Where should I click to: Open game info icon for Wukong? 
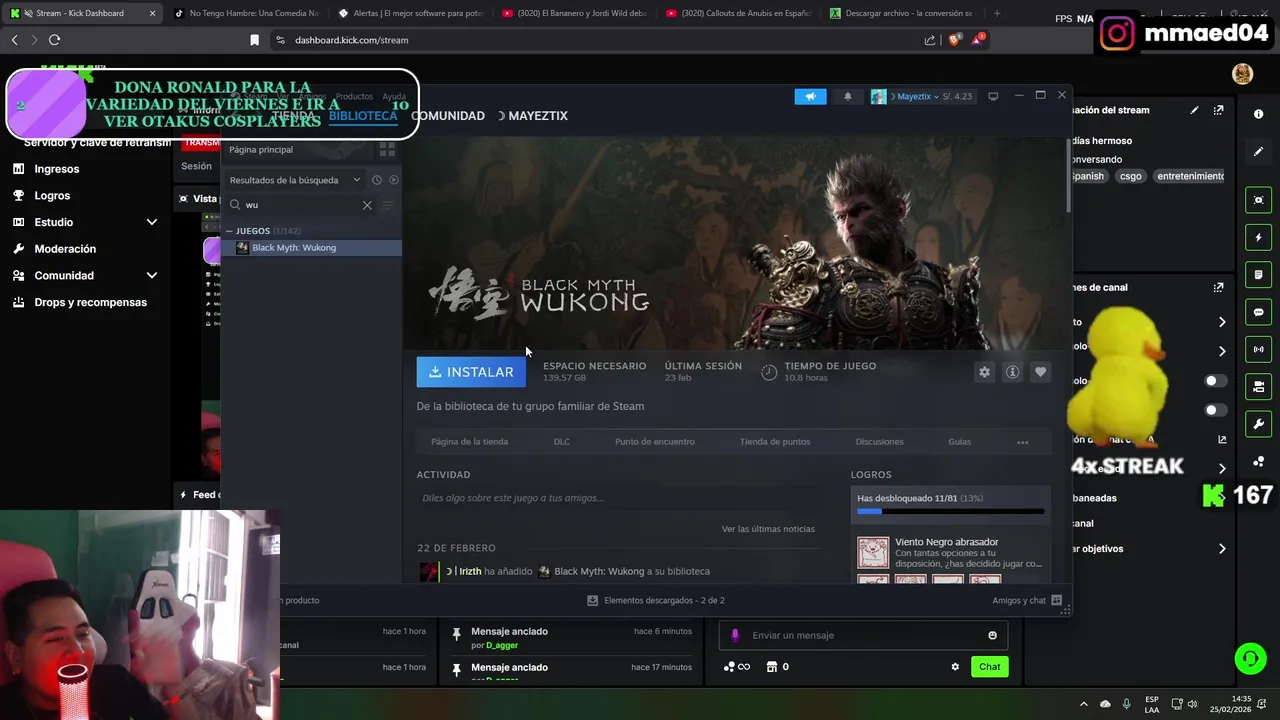1012,372
